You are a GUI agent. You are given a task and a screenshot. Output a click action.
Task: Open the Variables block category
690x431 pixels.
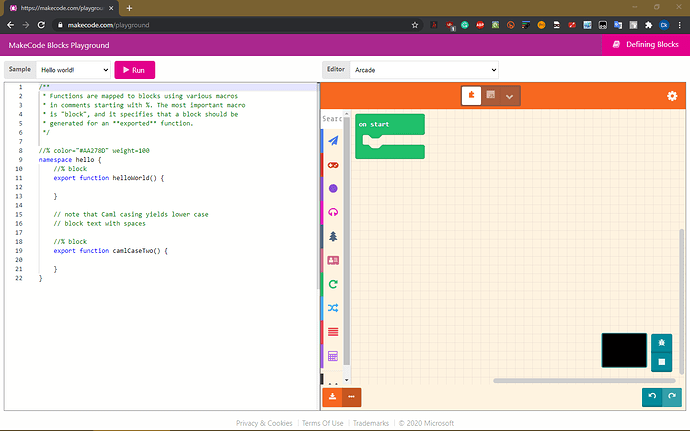333,332
